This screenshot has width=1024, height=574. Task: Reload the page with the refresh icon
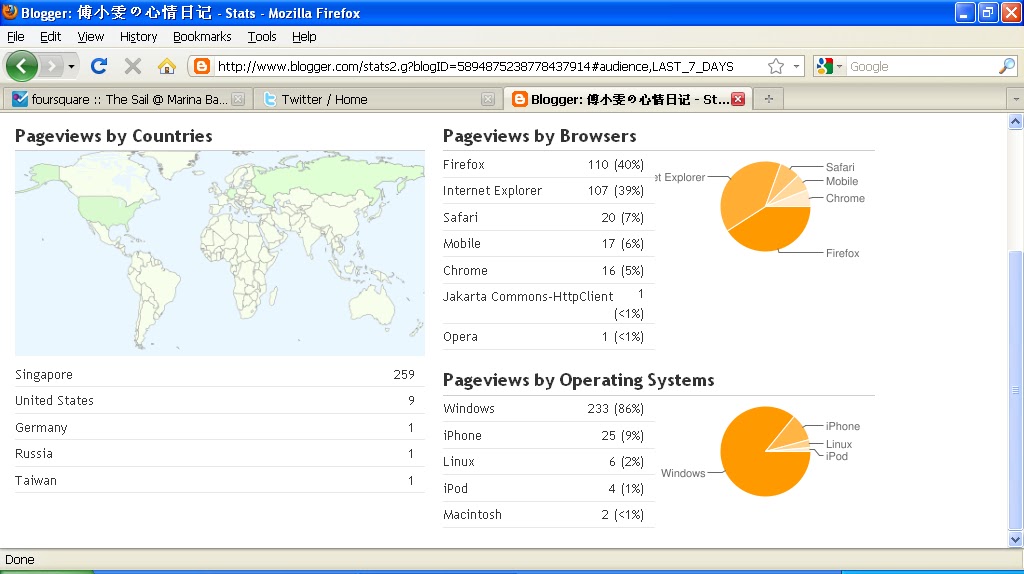tap(99, 66)
